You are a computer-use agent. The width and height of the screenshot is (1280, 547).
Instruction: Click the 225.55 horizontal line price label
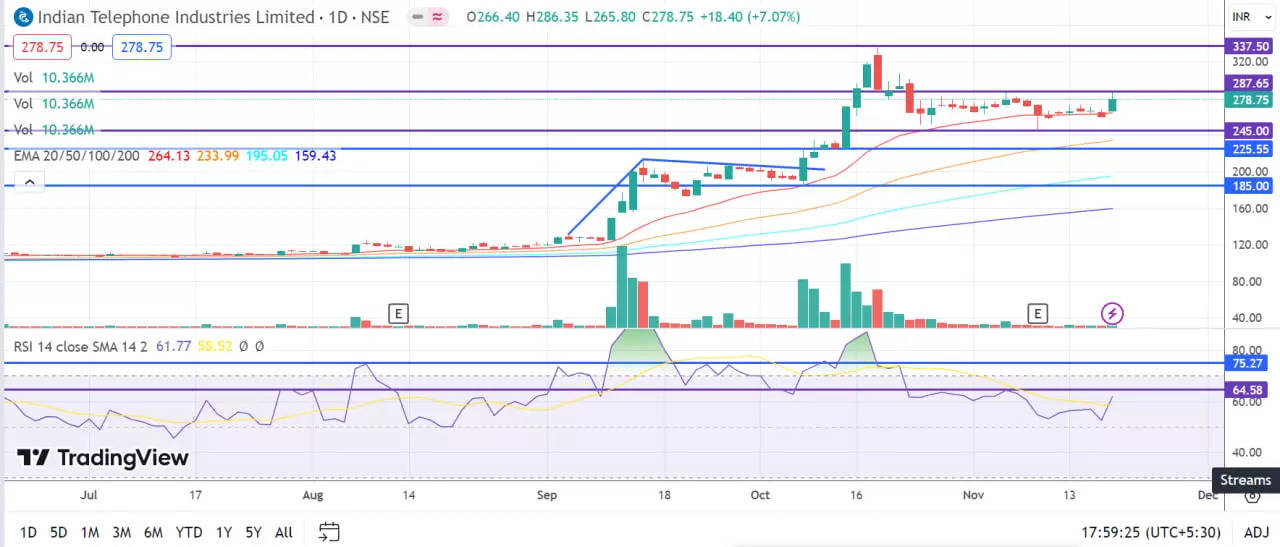[1251, 148]
